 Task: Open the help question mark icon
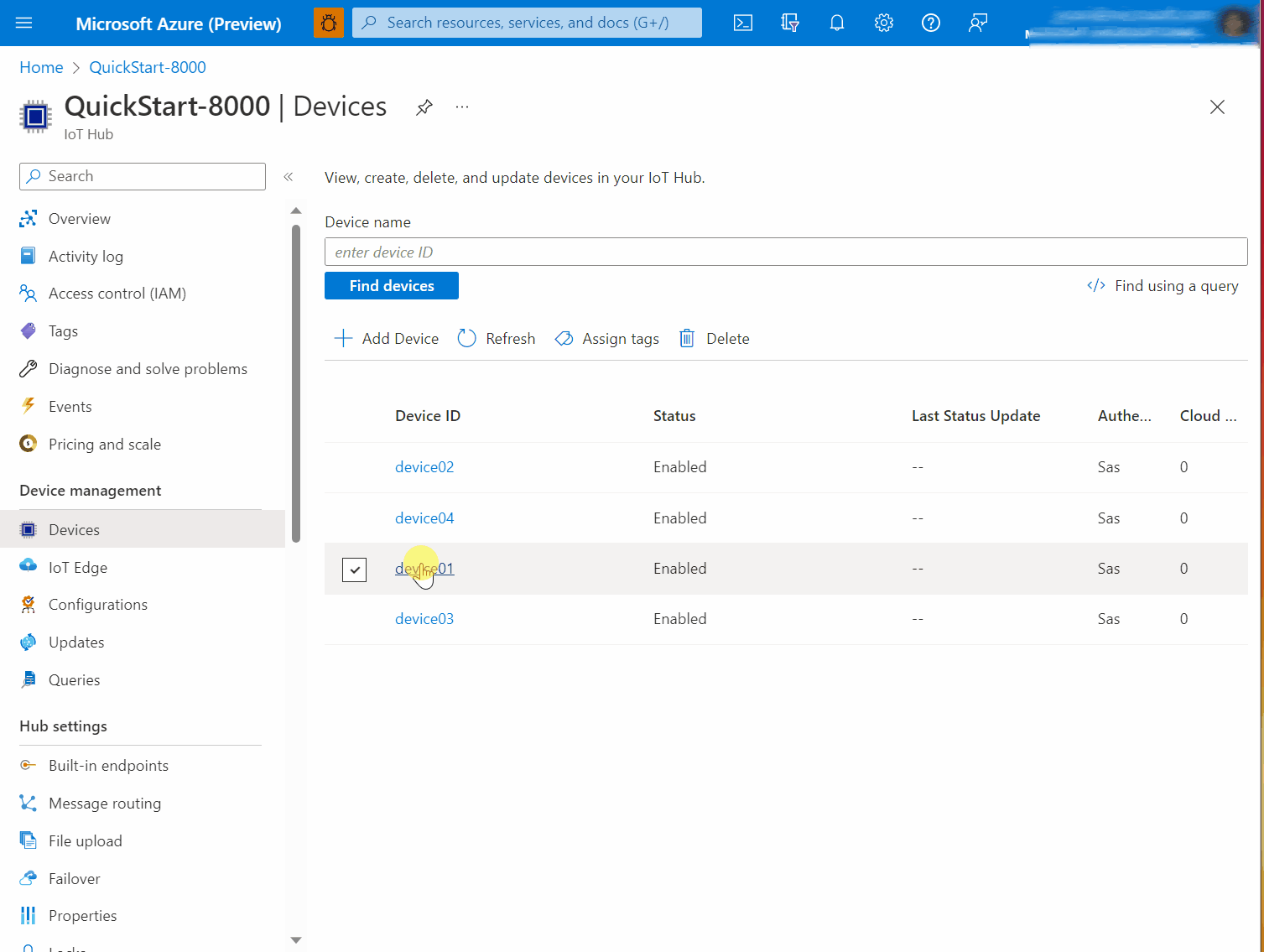(931, 23)
